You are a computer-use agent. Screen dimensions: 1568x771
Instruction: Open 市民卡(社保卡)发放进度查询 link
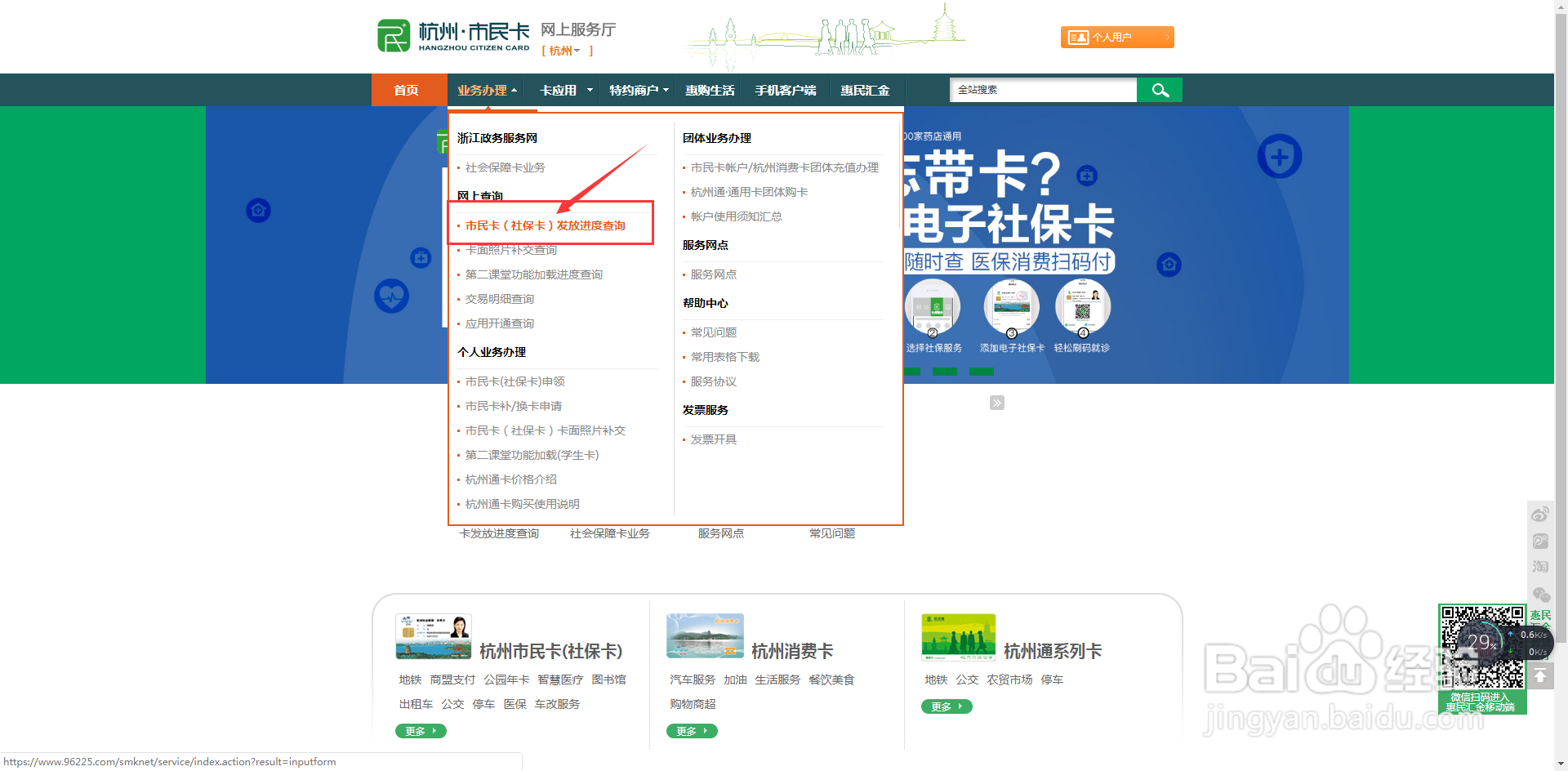[546, 225]
